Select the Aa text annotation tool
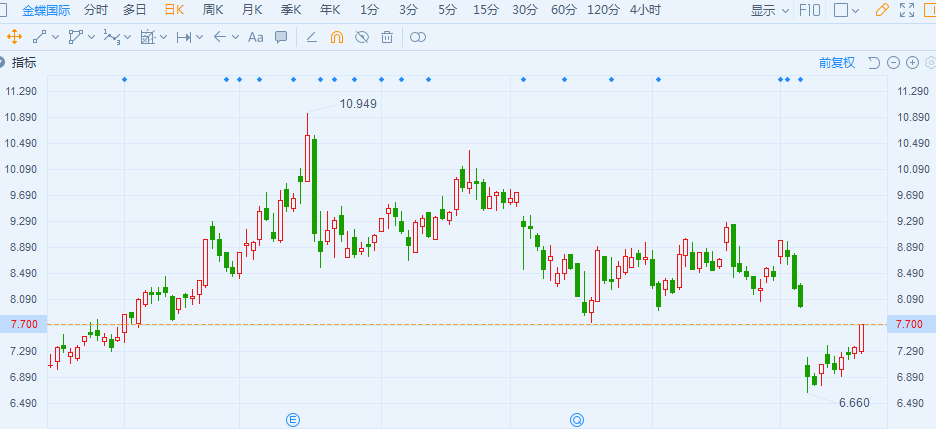Viewport: 936px width, 429px height. pos(255,37)
